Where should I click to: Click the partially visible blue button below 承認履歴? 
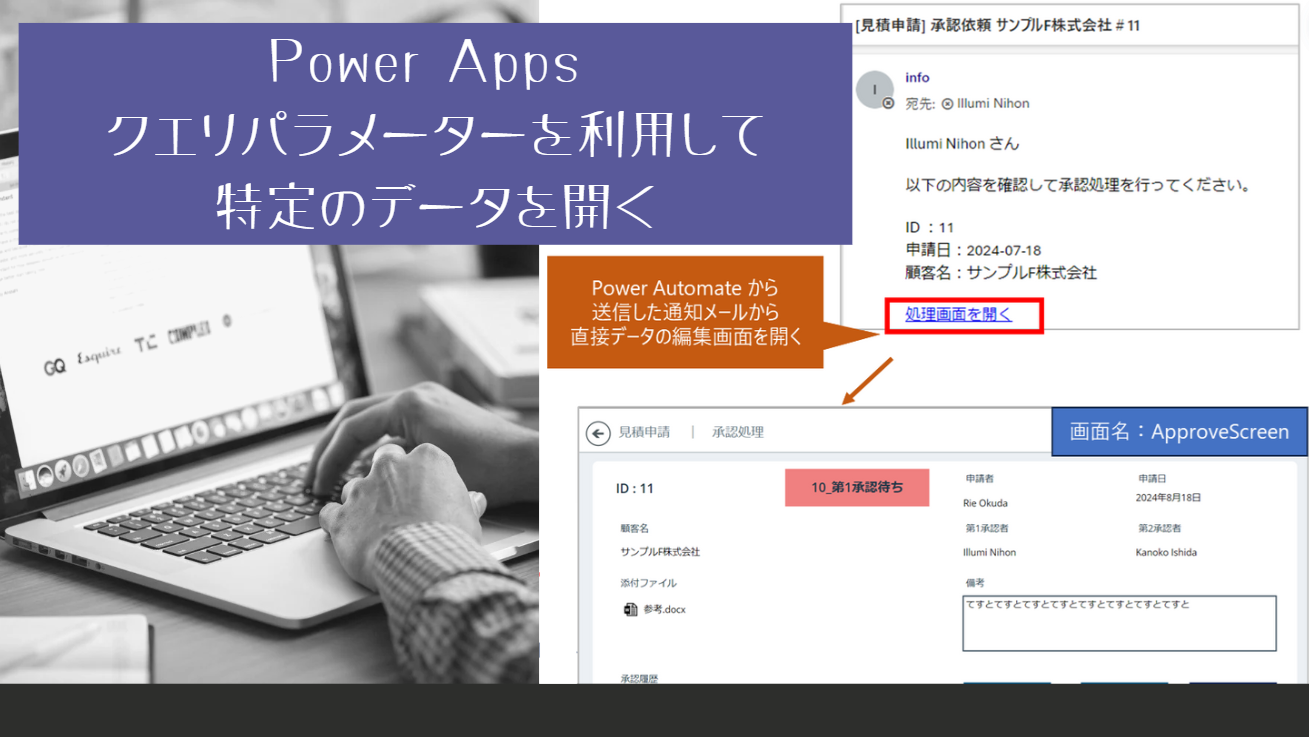pyautogui.click(x=1006, y=684)
